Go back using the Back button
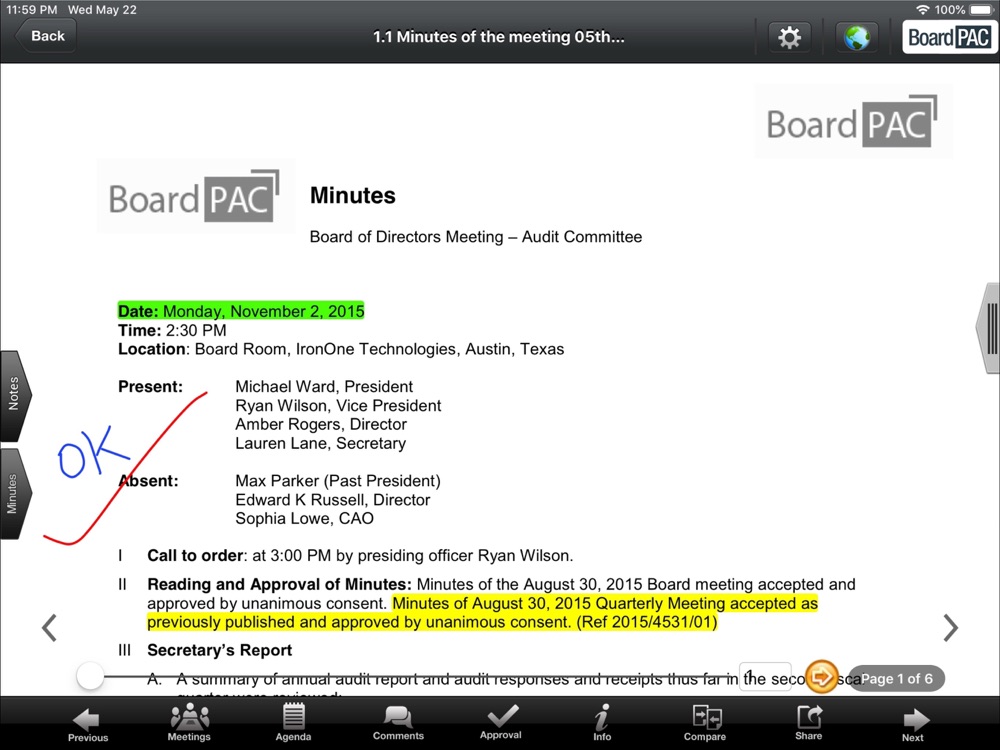This screenshot has height=750, width=1000. tap(46, 36)
